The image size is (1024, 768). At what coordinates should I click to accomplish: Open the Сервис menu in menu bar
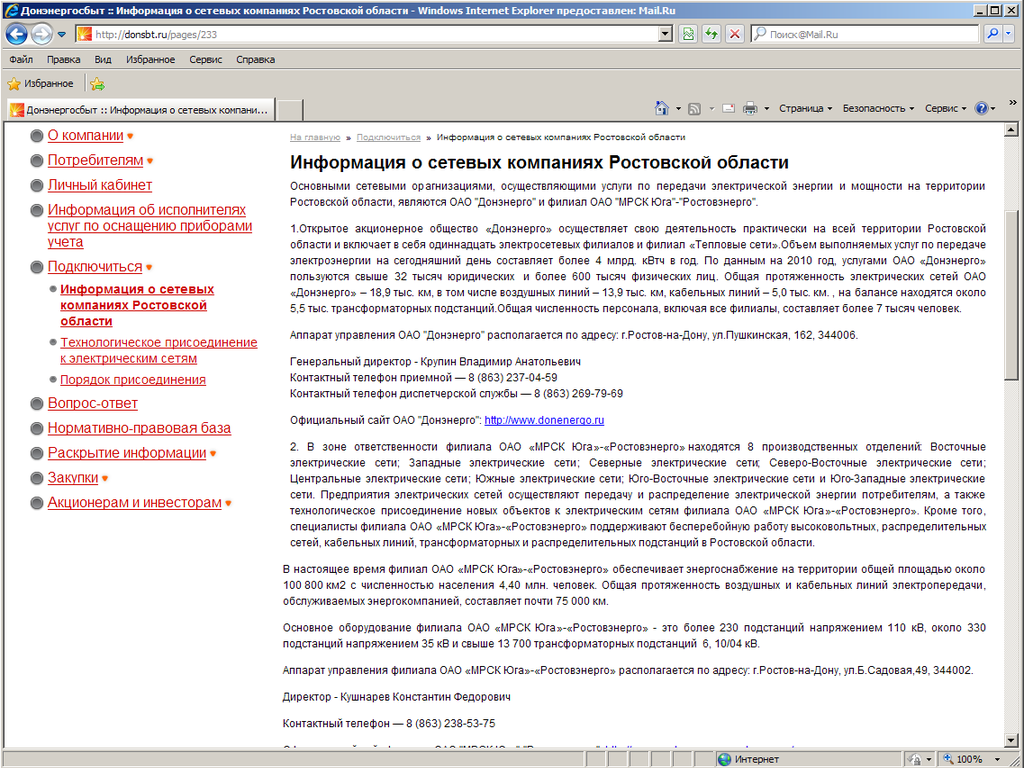(206, 59)
